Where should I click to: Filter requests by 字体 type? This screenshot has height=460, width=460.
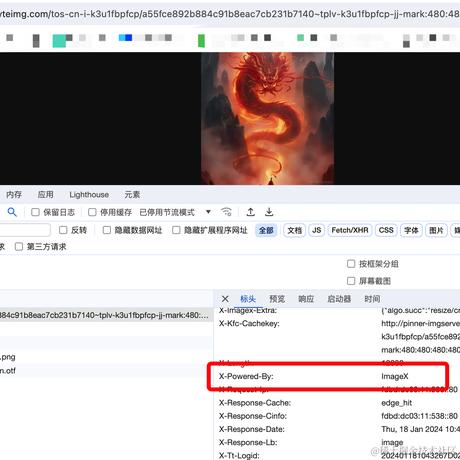(x=411, y=230)
